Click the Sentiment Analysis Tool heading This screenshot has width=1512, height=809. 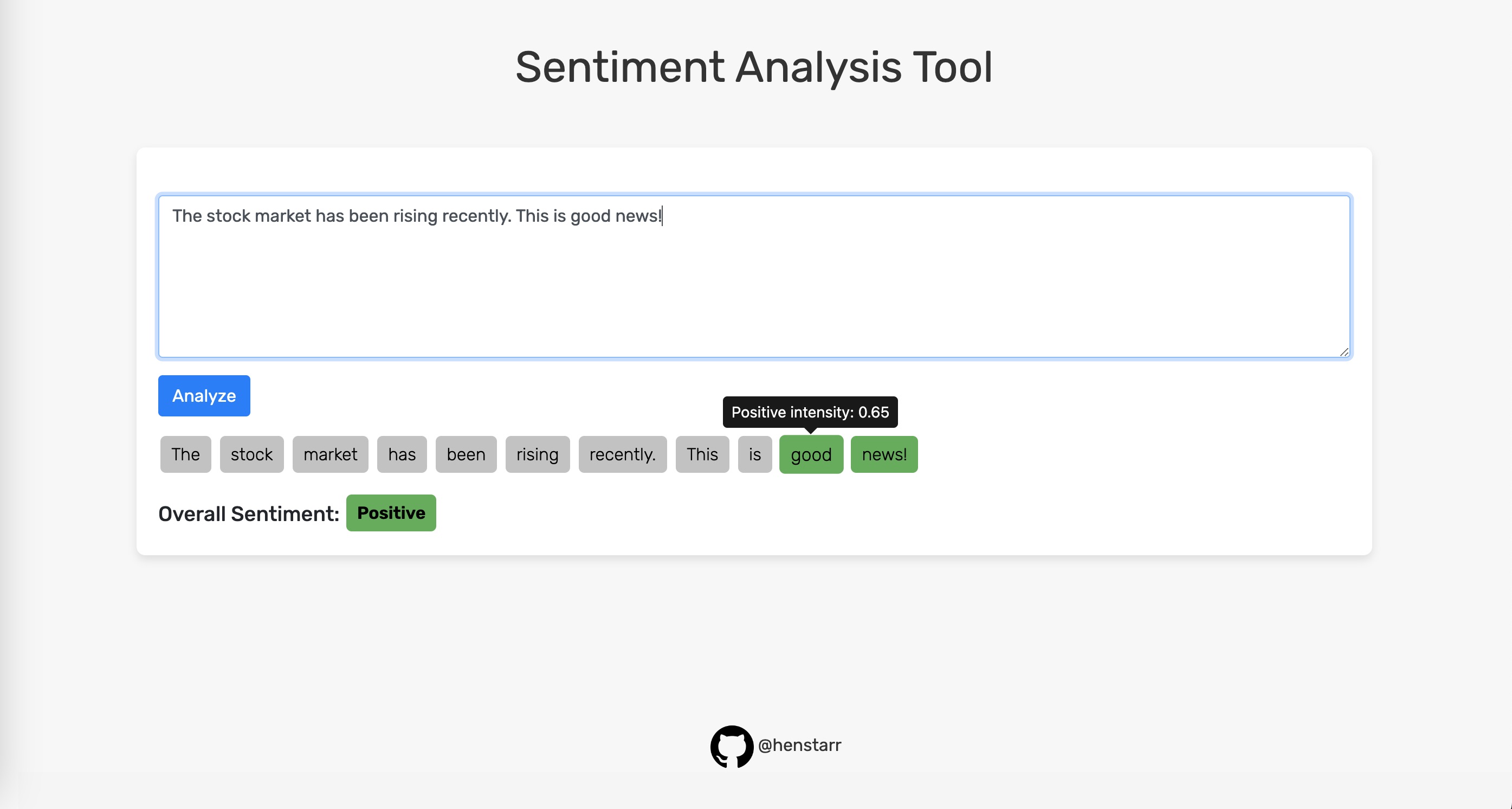[754, 67]
